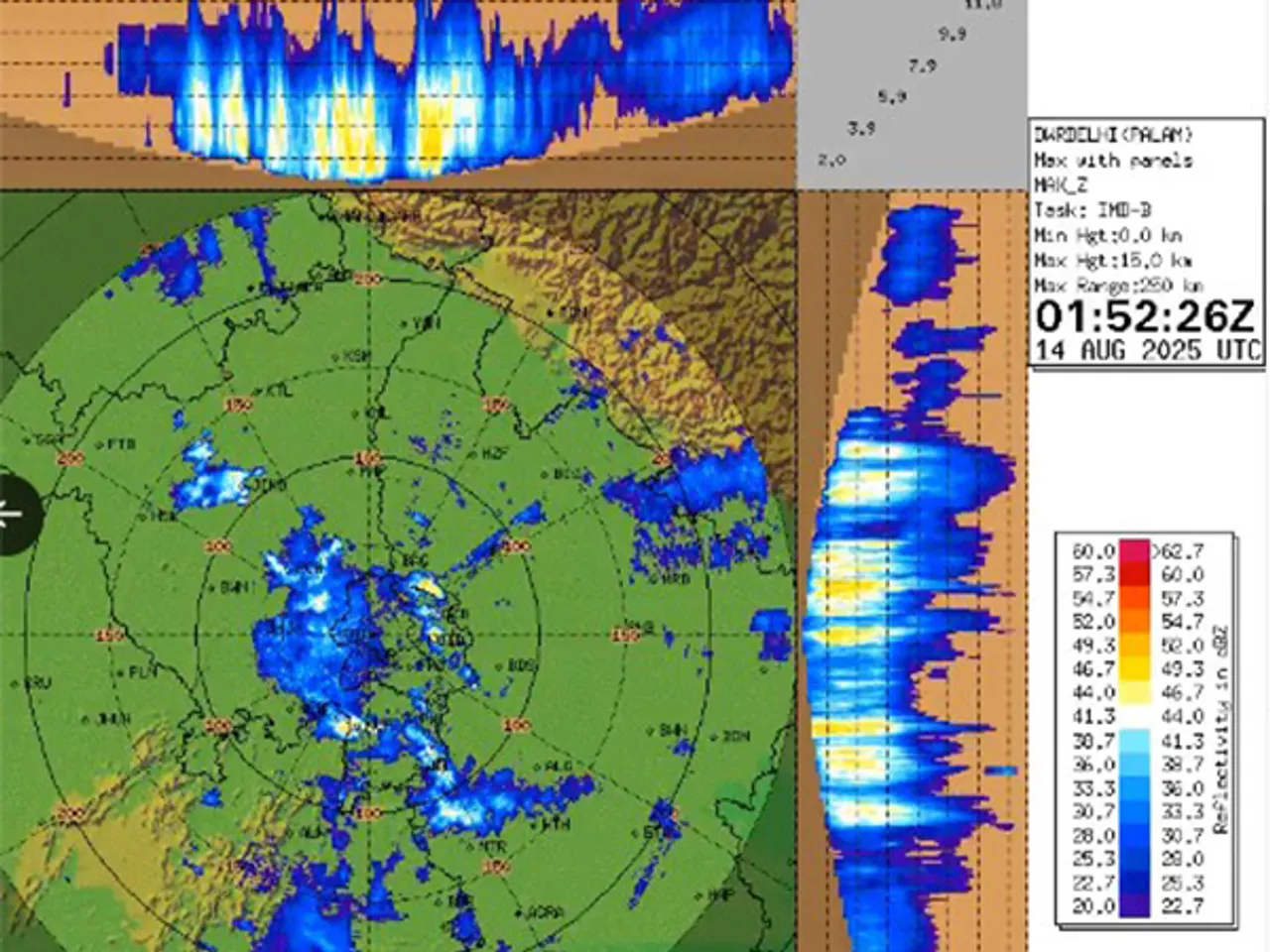The width and height of the screenshot is (1270, 952).
Task: Click the 'HZF' station label on the map
Action: 495,452
